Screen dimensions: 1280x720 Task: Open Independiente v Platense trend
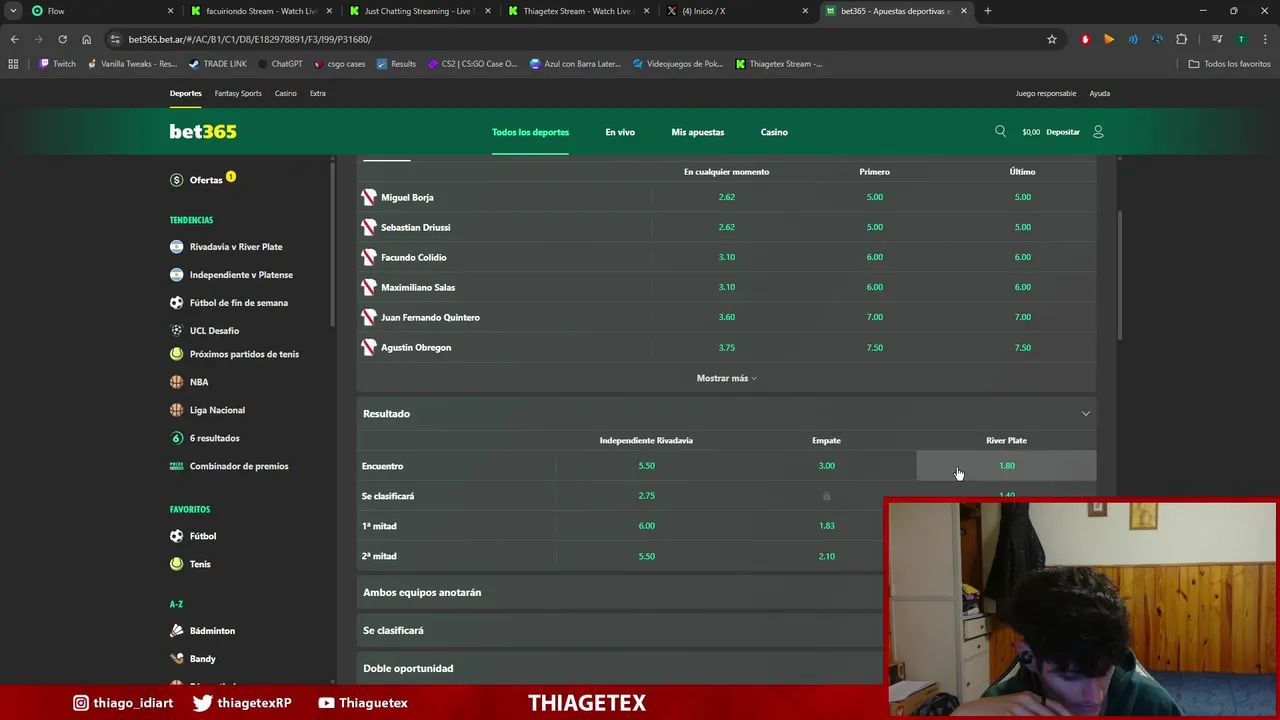pyautogui.click(x=241, y=275)
